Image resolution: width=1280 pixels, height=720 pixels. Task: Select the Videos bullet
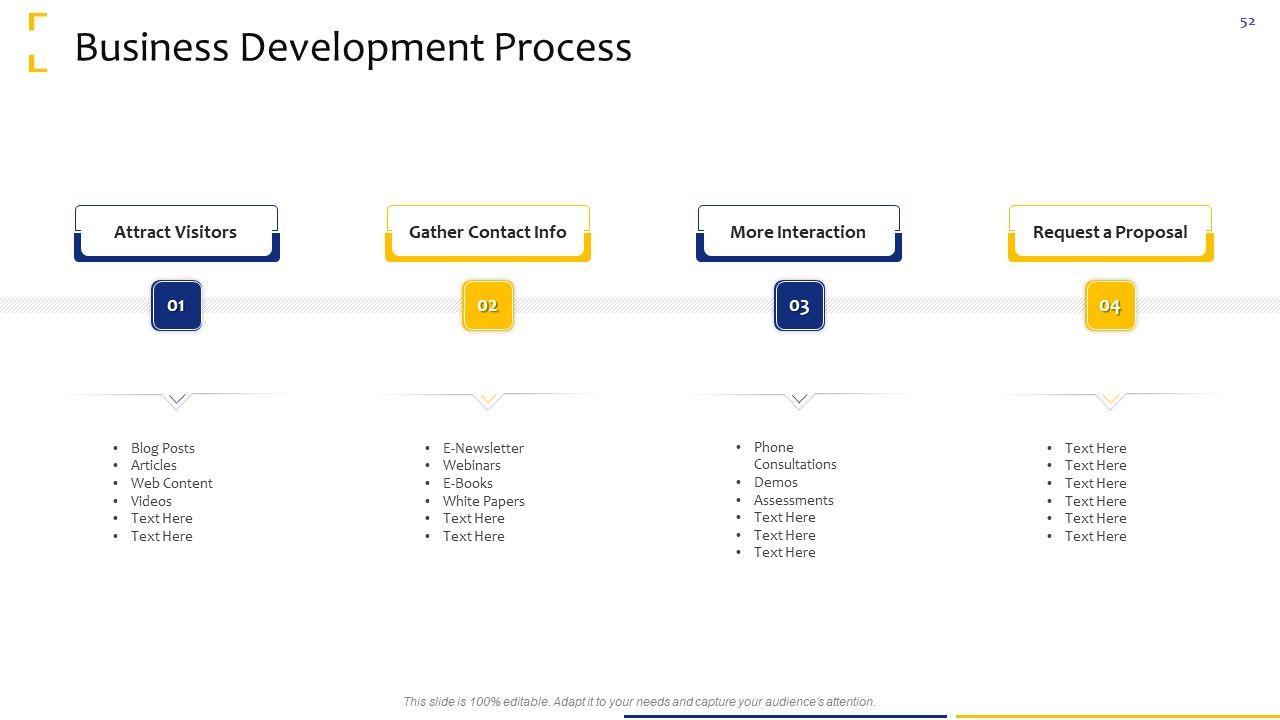tap(151, 501)
